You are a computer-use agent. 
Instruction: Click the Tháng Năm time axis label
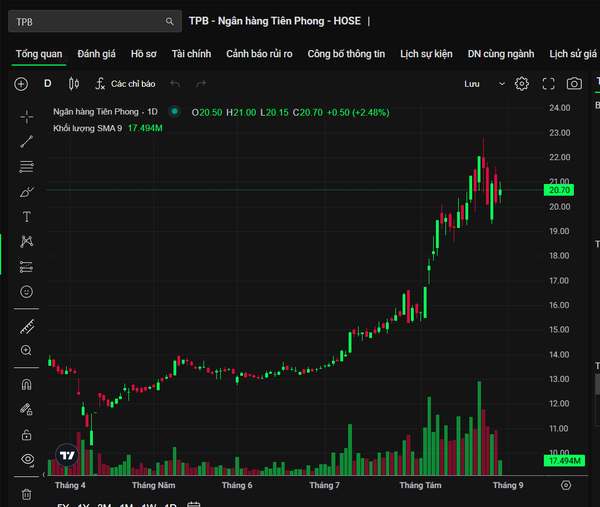(x=153, y=485)
